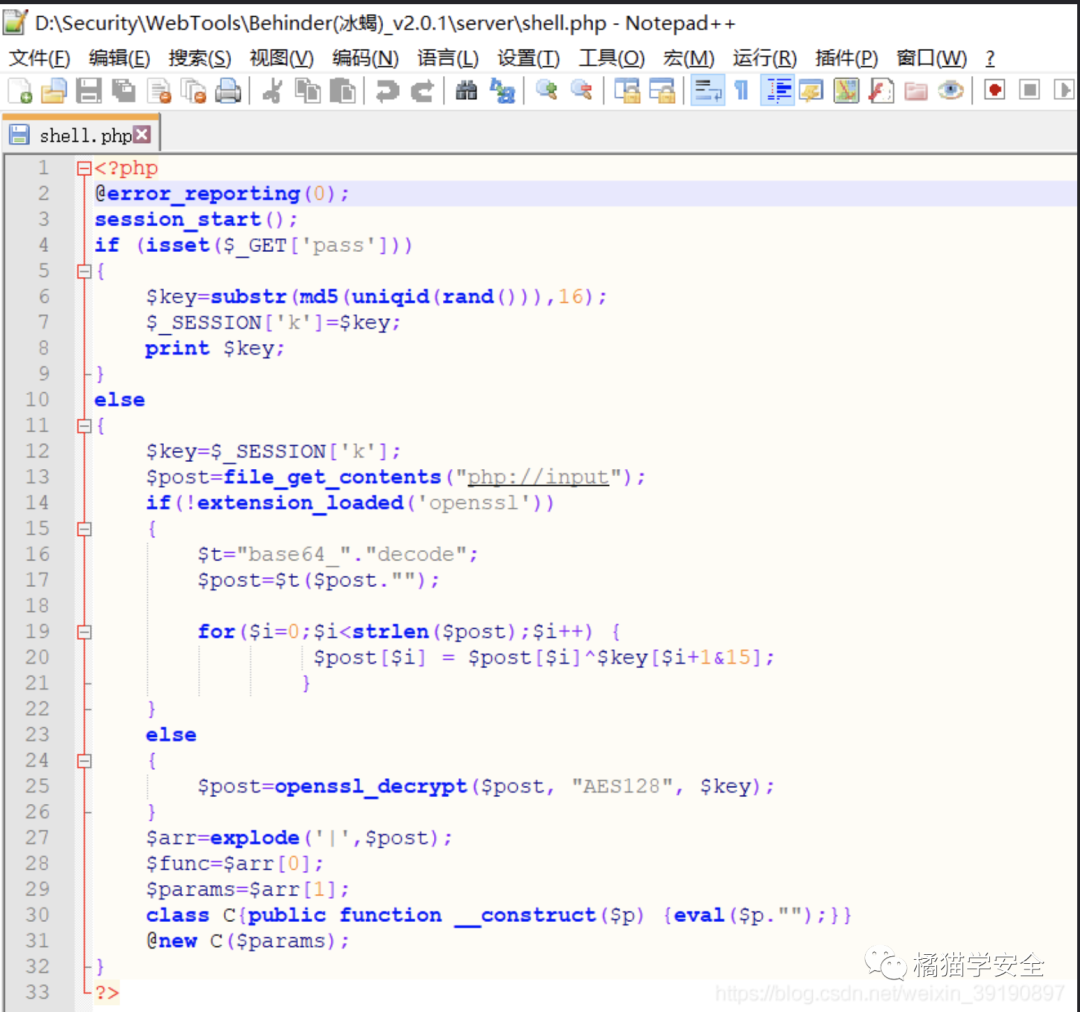Open a file using the folder icon
This screenshot has width=1080, height=1012.
[54, 91]
